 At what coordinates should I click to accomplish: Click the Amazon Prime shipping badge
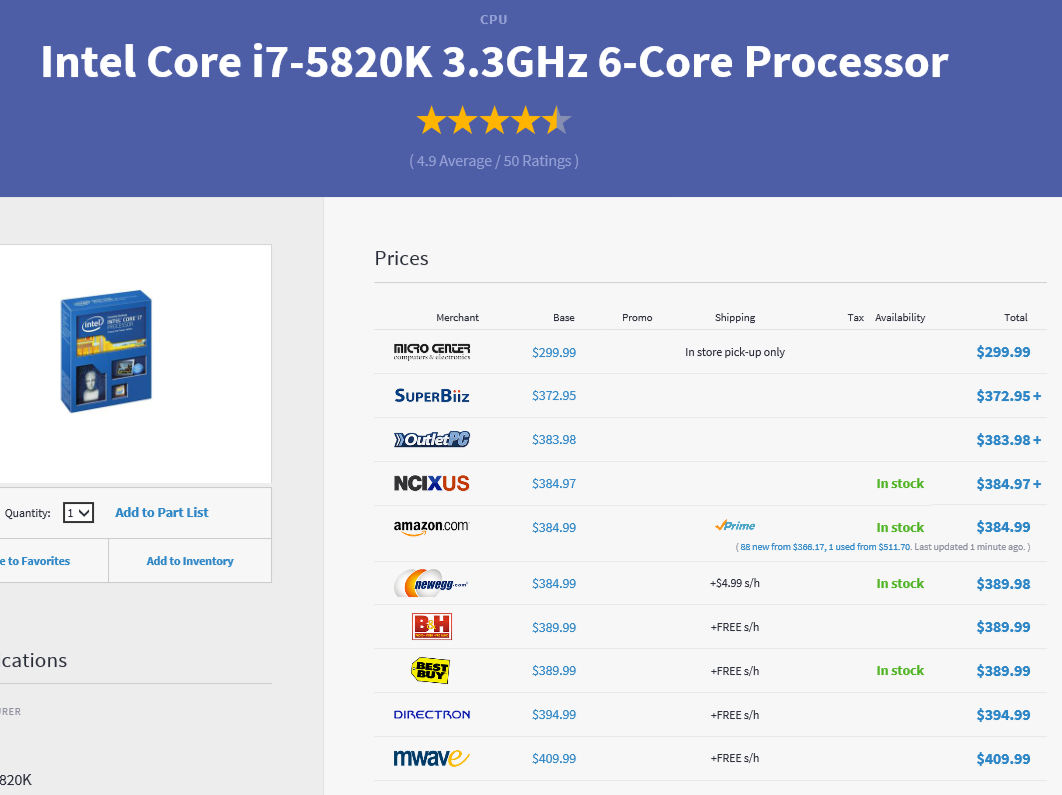735,525
